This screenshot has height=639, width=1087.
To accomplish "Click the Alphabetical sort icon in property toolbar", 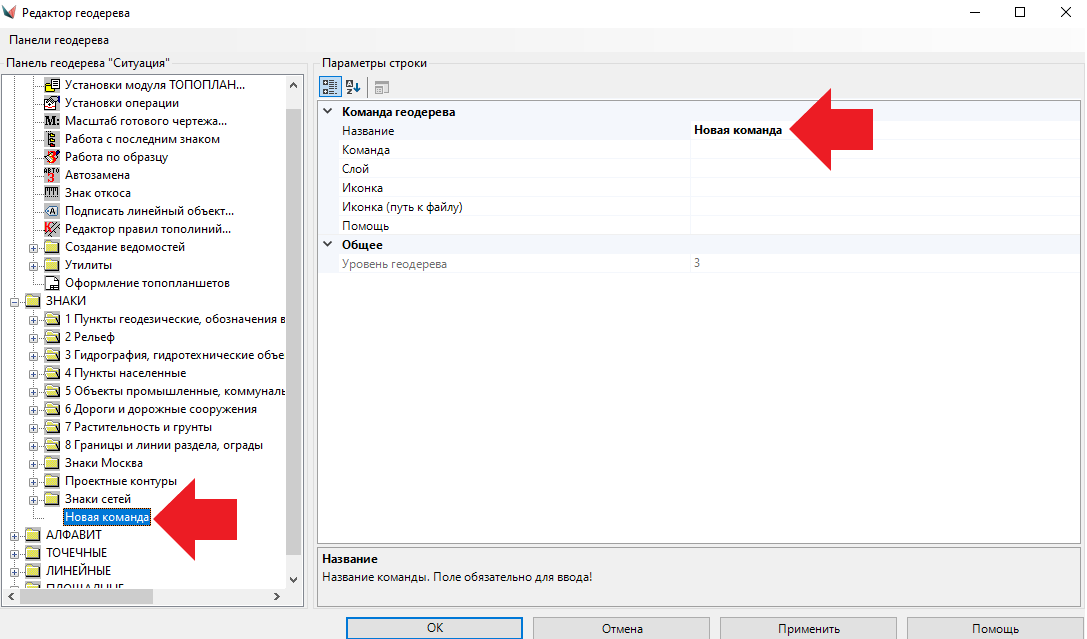I will coord(353,87).
